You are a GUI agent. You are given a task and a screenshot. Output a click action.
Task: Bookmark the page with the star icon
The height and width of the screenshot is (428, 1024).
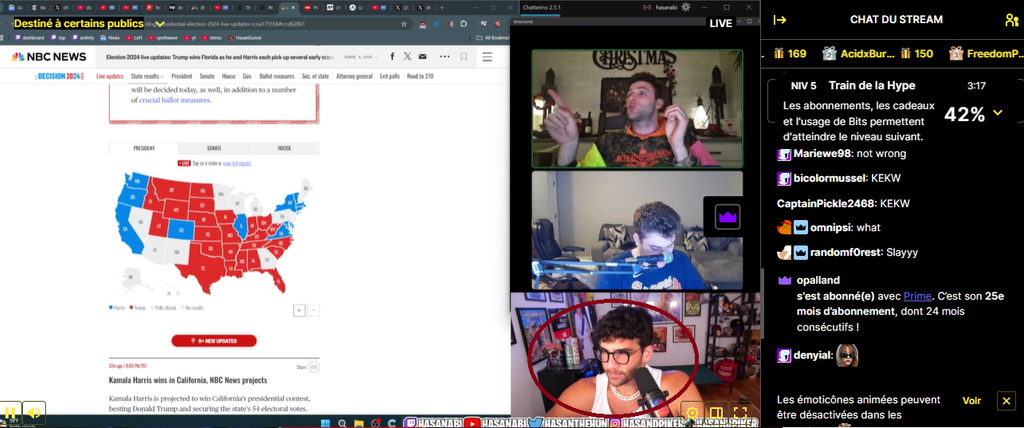coord(404,24)
